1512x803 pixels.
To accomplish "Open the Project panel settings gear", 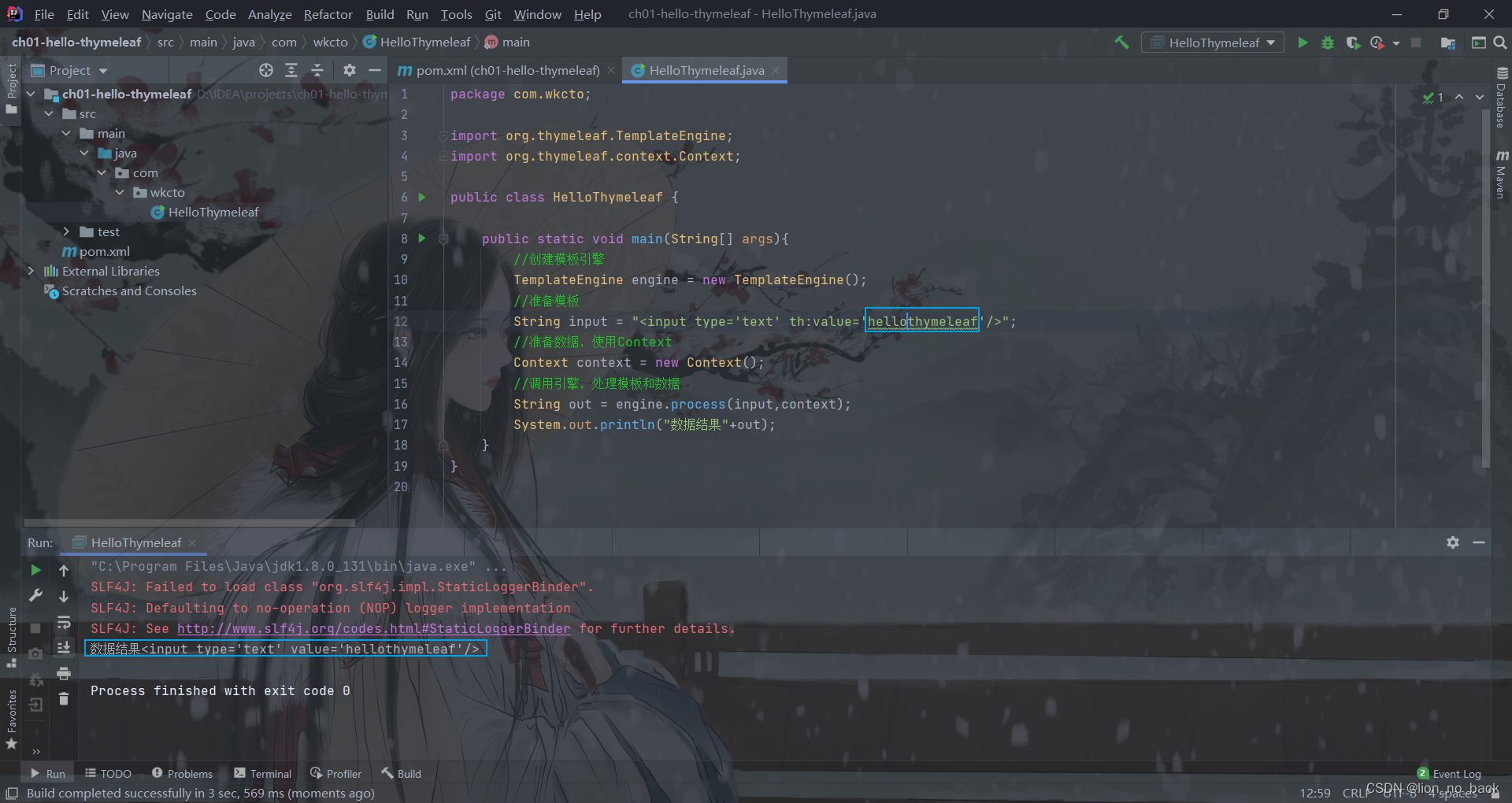I will tap(350, 70).
